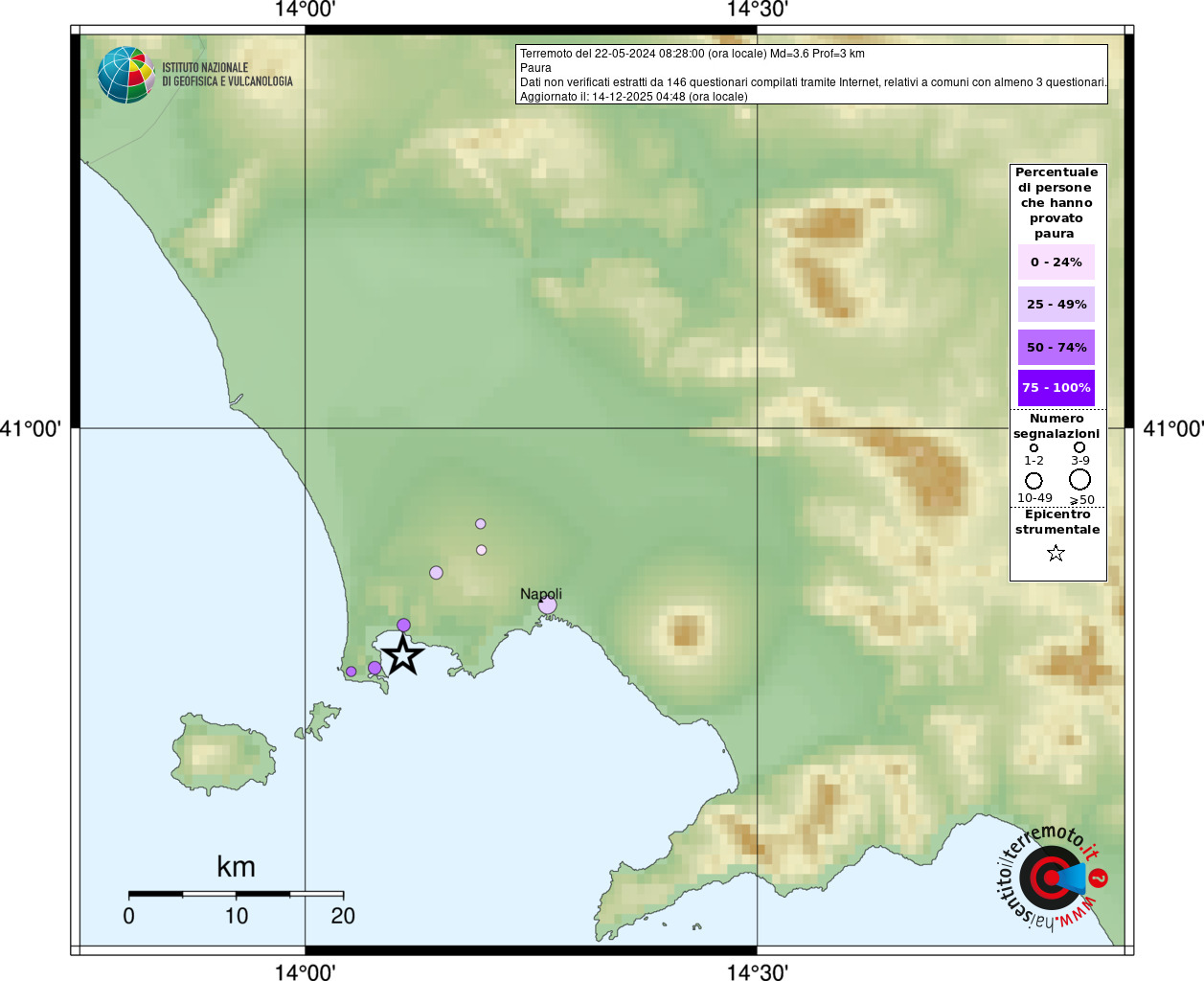Select the 0 - 24% color swatch
The width and height of the screenshot is (1204, 981).
tap(1056, 262)
